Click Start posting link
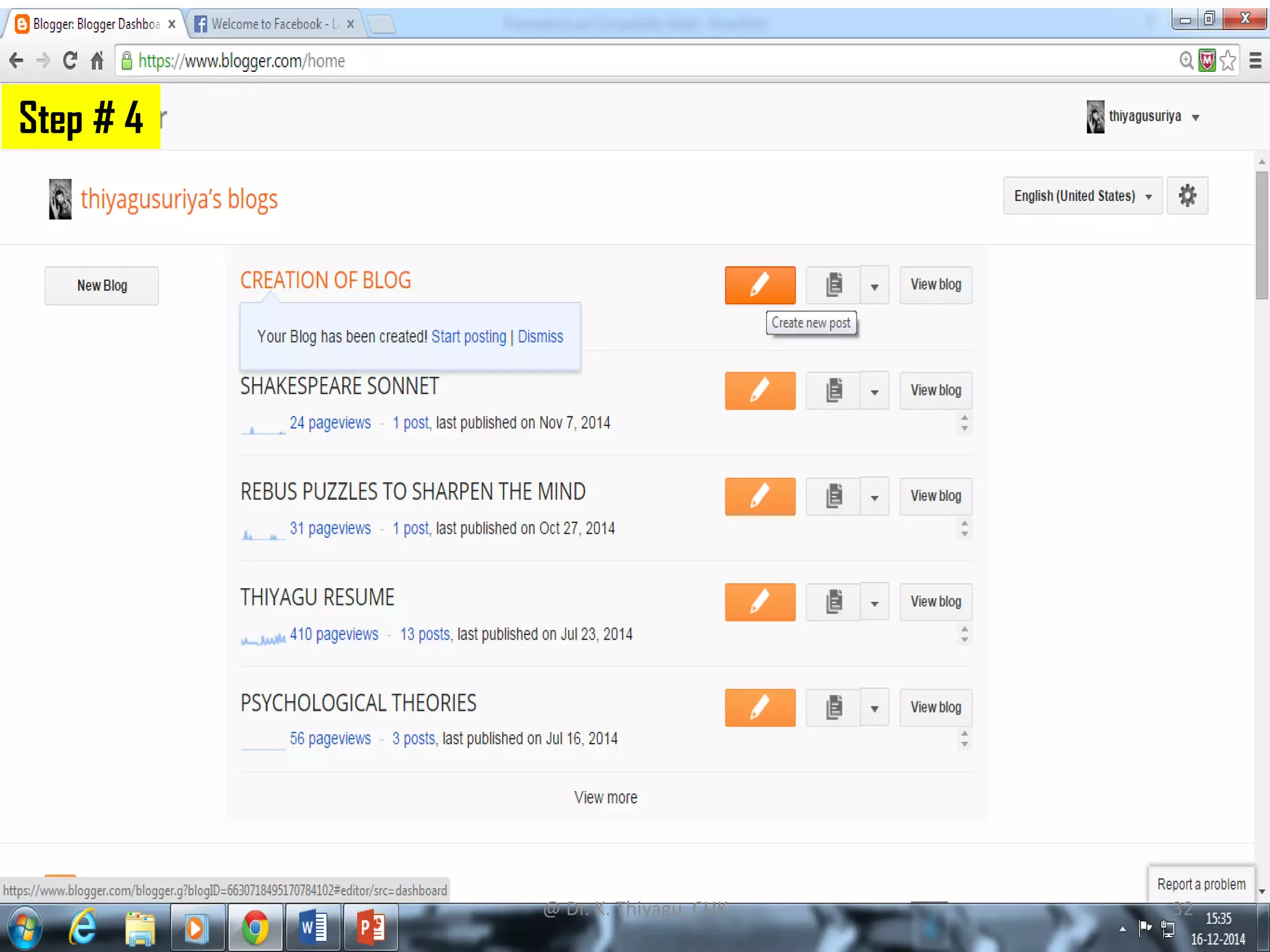This screenshot has width=1270, height=952. click(x=468, y=337)
